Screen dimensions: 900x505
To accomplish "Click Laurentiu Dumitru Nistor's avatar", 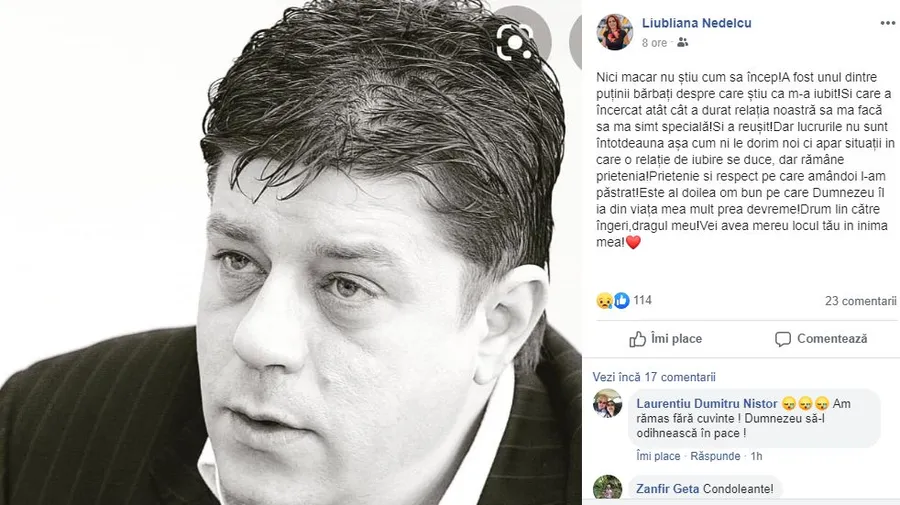I will (607, 403).
